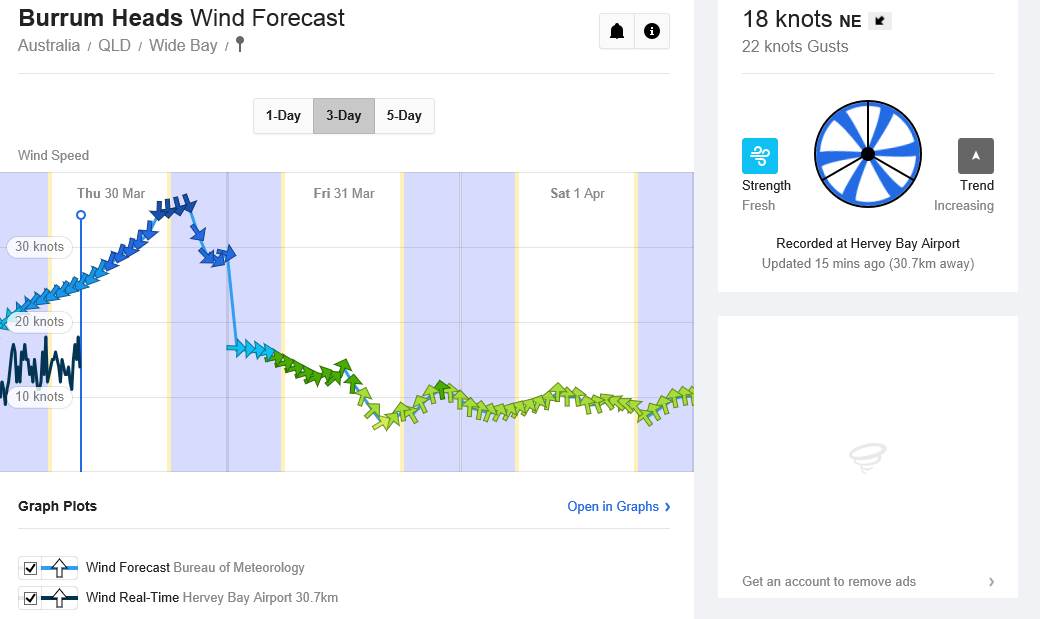Click the tornado placeholder icon in ad
Image resolution: width=1040 pixels, height=619 pixels.
tap(867, 457)
